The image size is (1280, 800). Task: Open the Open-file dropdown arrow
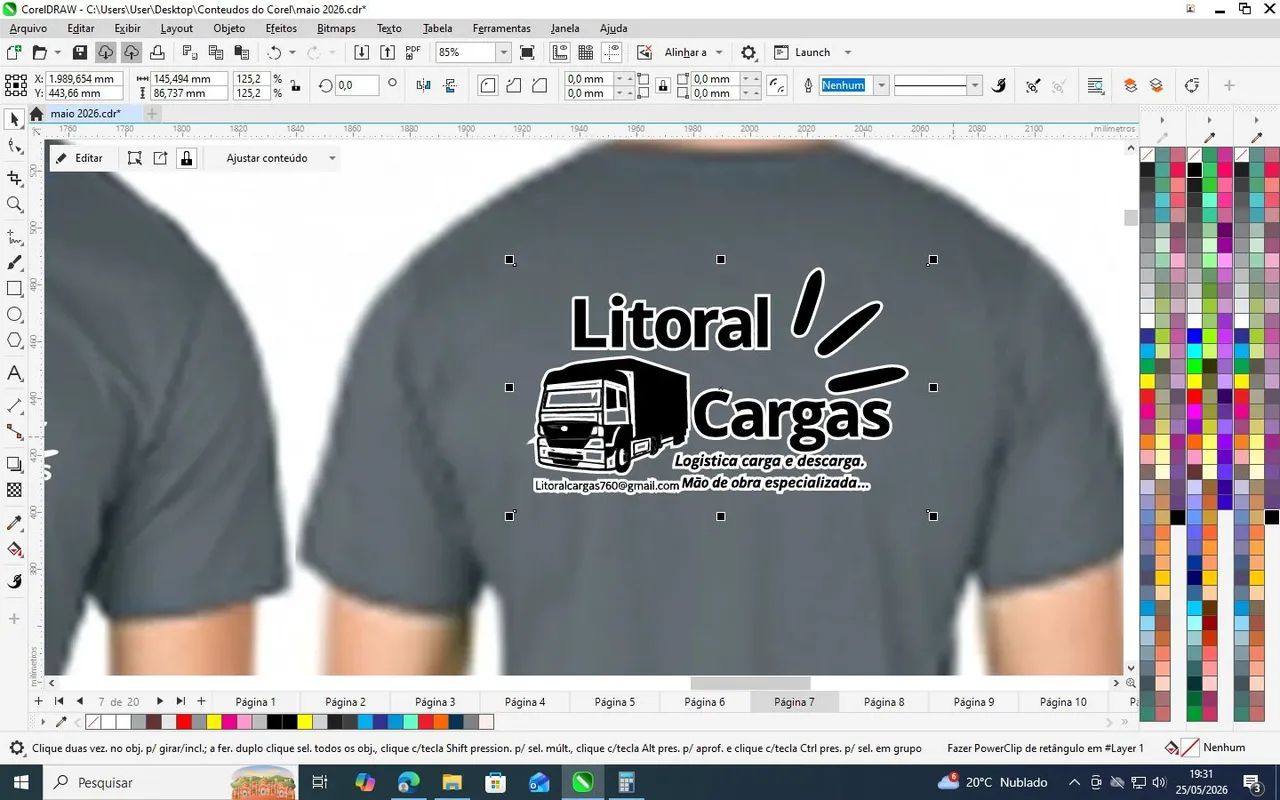pos(58,52)
